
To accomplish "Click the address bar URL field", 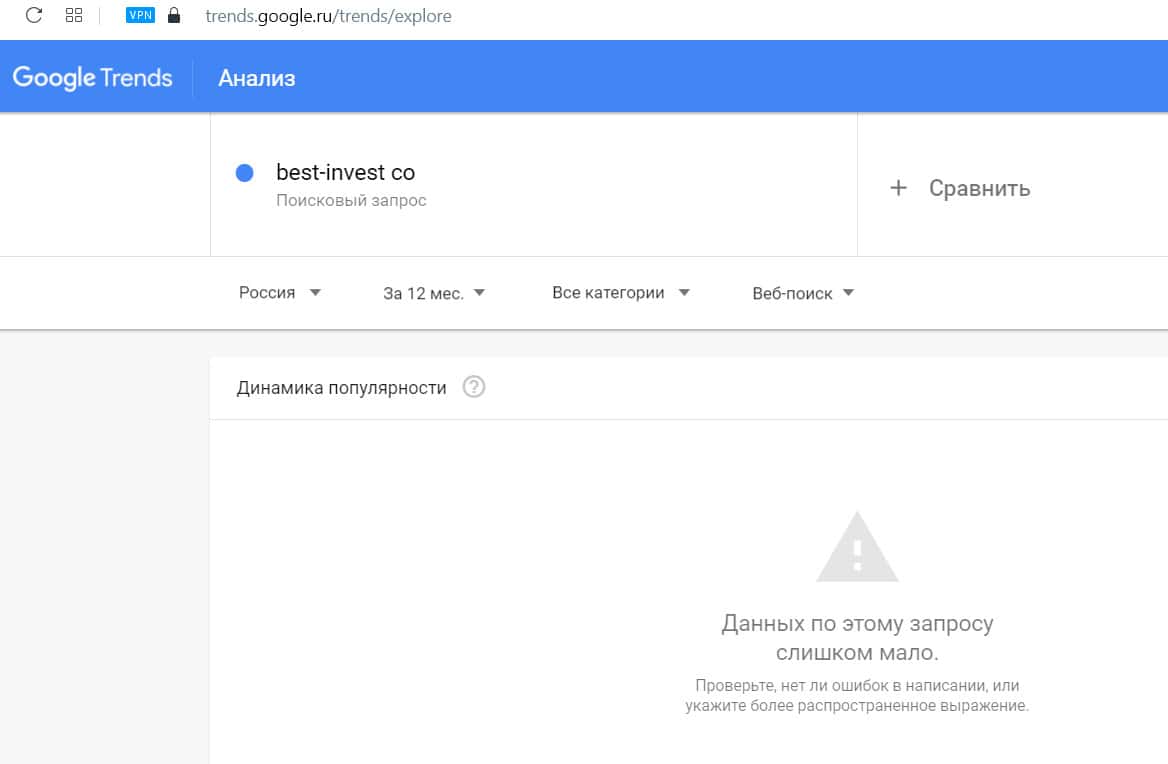I will click(x=328, y=16).
